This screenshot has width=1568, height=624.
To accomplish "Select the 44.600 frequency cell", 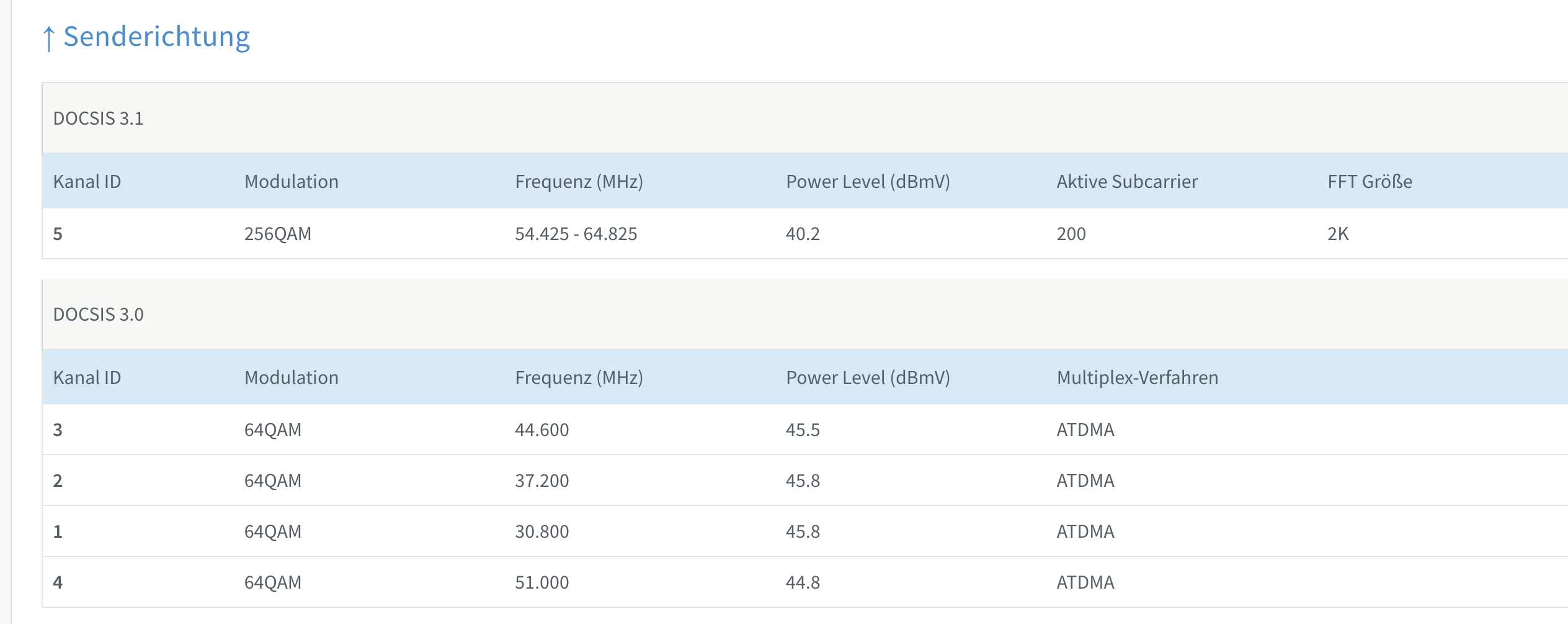I will 541,430.
